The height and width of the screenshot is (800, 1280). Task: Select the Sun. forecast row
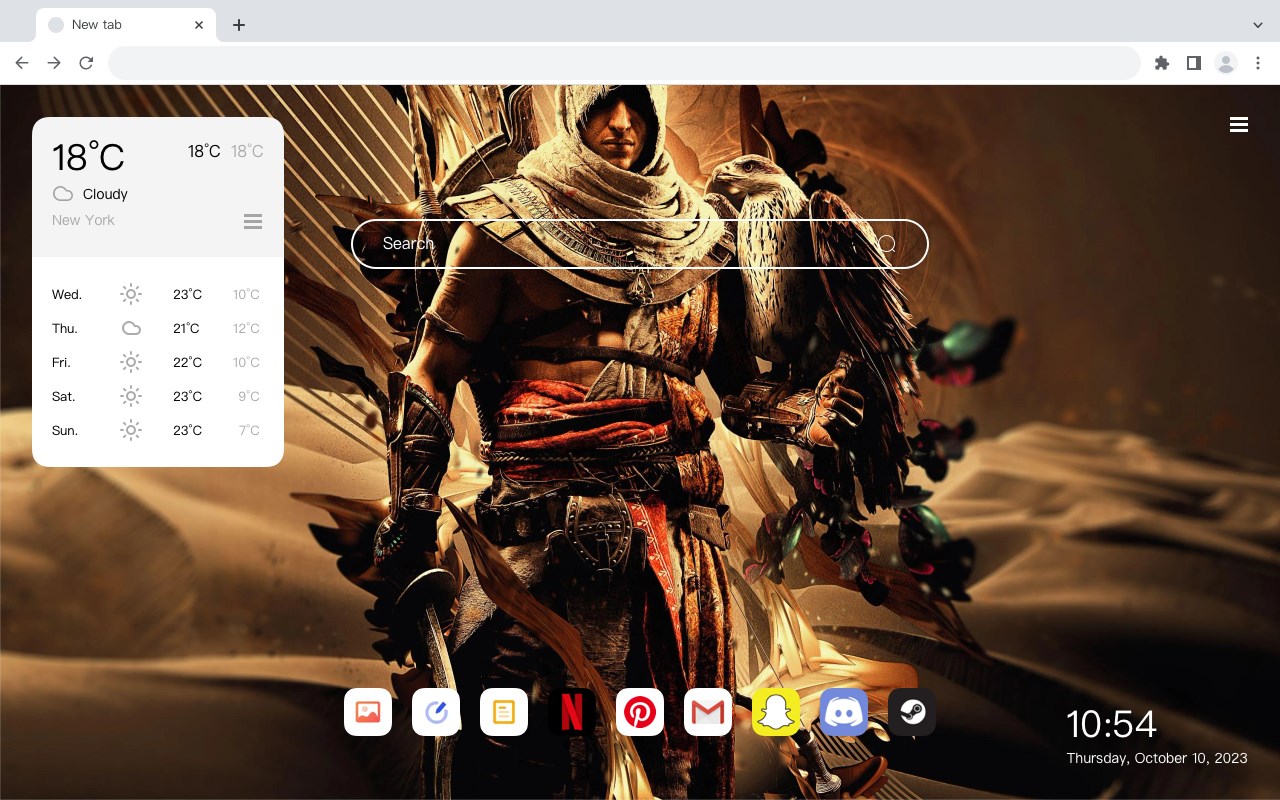pyautogui.click(x=157, y=430)
